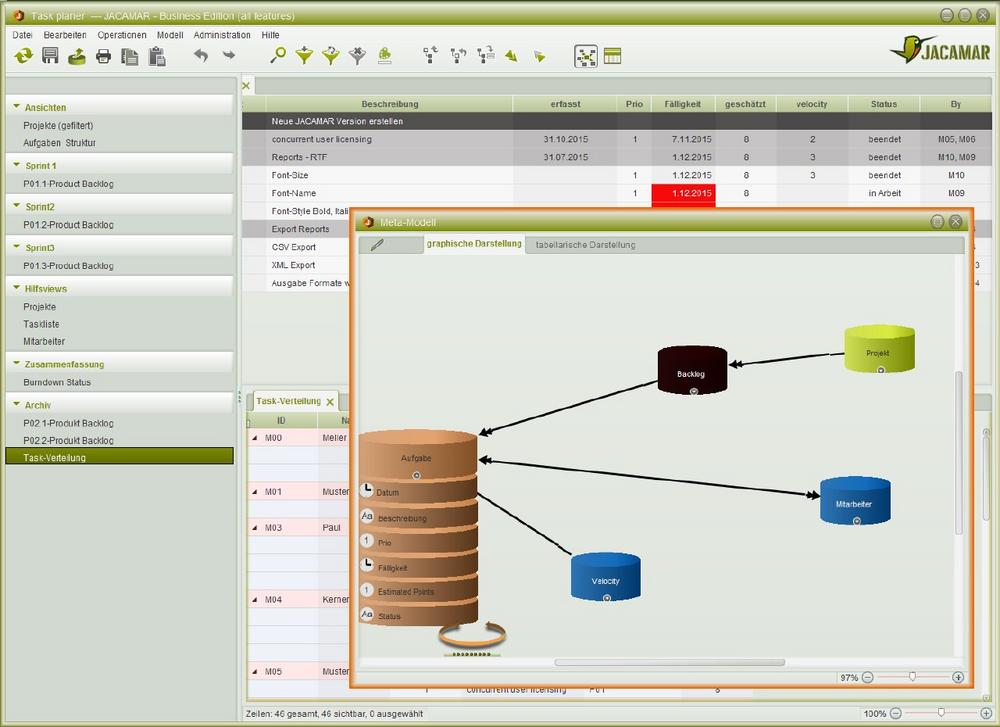Collapse the M03 row triangle

(x=255, y=528)
